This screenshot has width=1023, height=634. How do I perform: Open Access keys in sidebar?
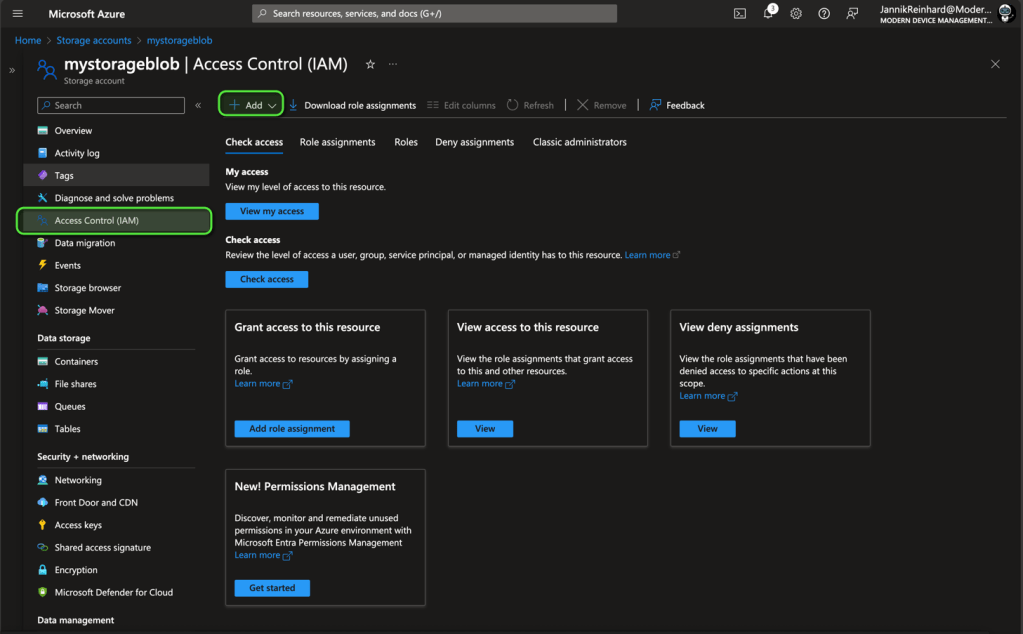tap(78, 525)
